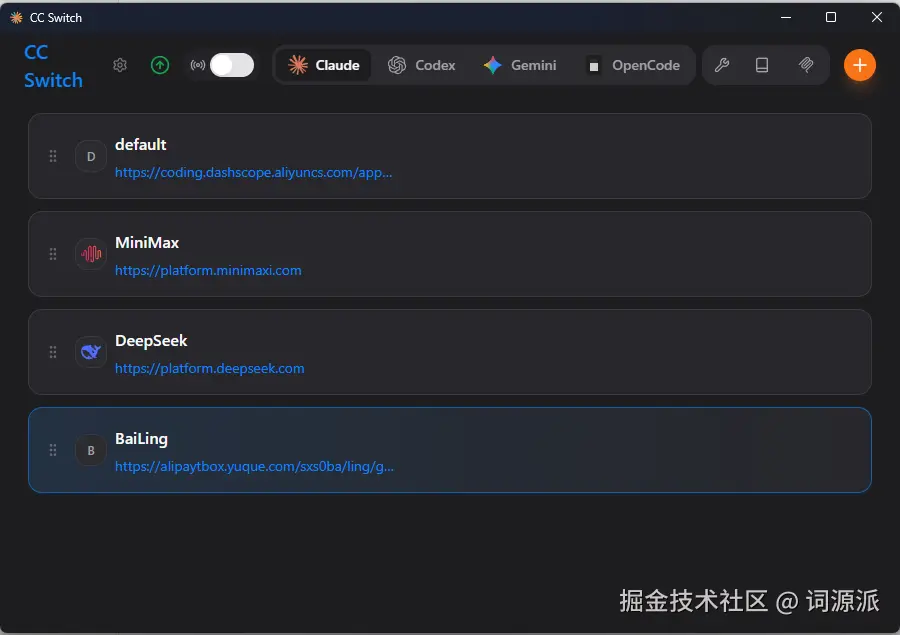Click the green update arrow icon
Viewport: 900px width, 635px height.
tap(160, 65)
